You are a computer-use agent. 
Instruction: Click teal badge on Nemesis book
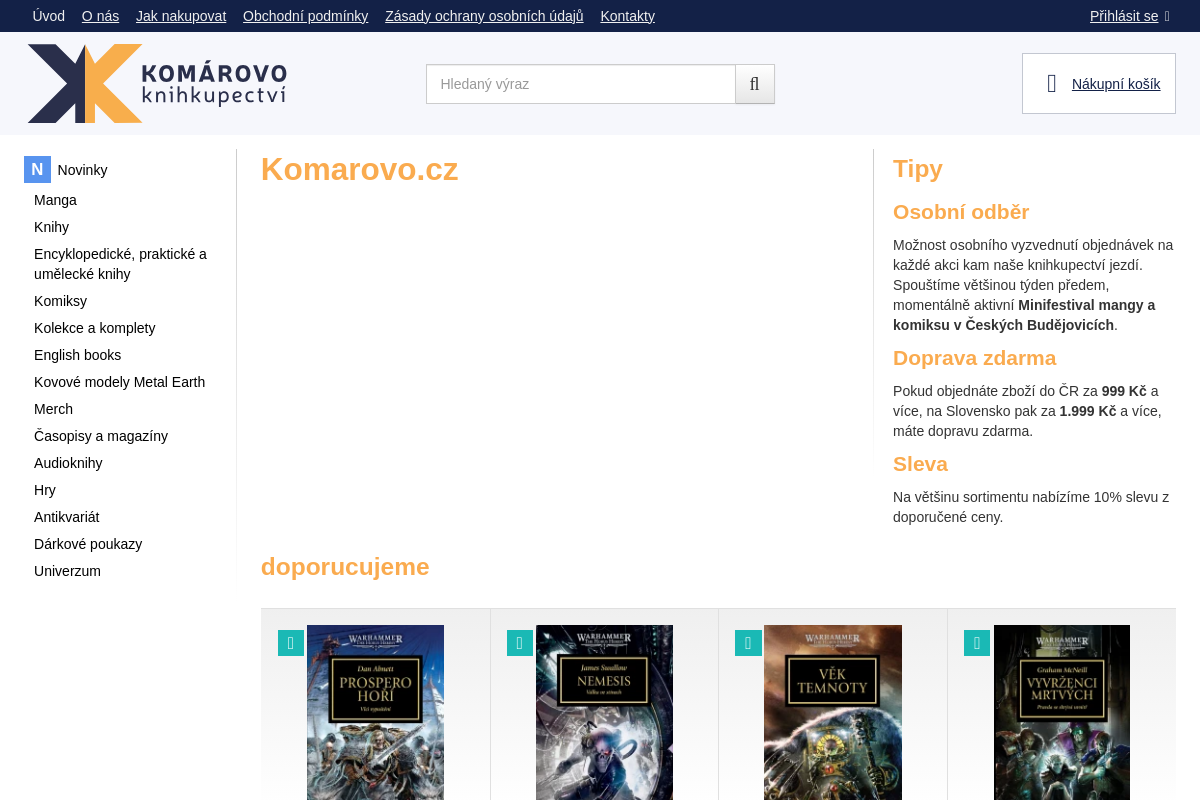520,643
